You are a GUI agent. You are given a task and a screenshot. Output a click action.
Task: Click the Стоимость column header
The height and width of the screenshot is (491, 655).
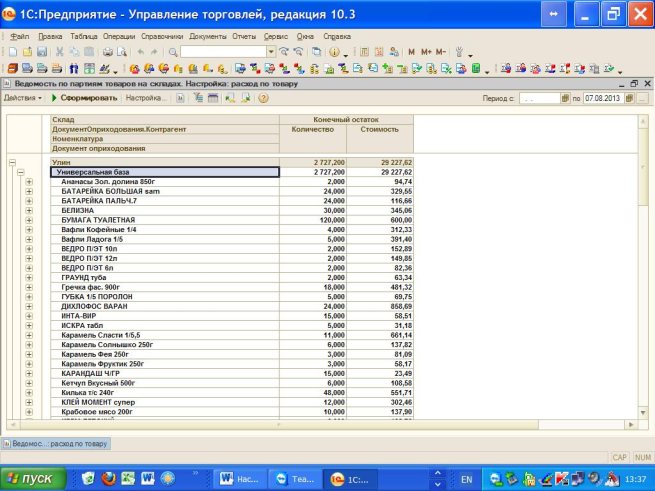click(380, 130)
